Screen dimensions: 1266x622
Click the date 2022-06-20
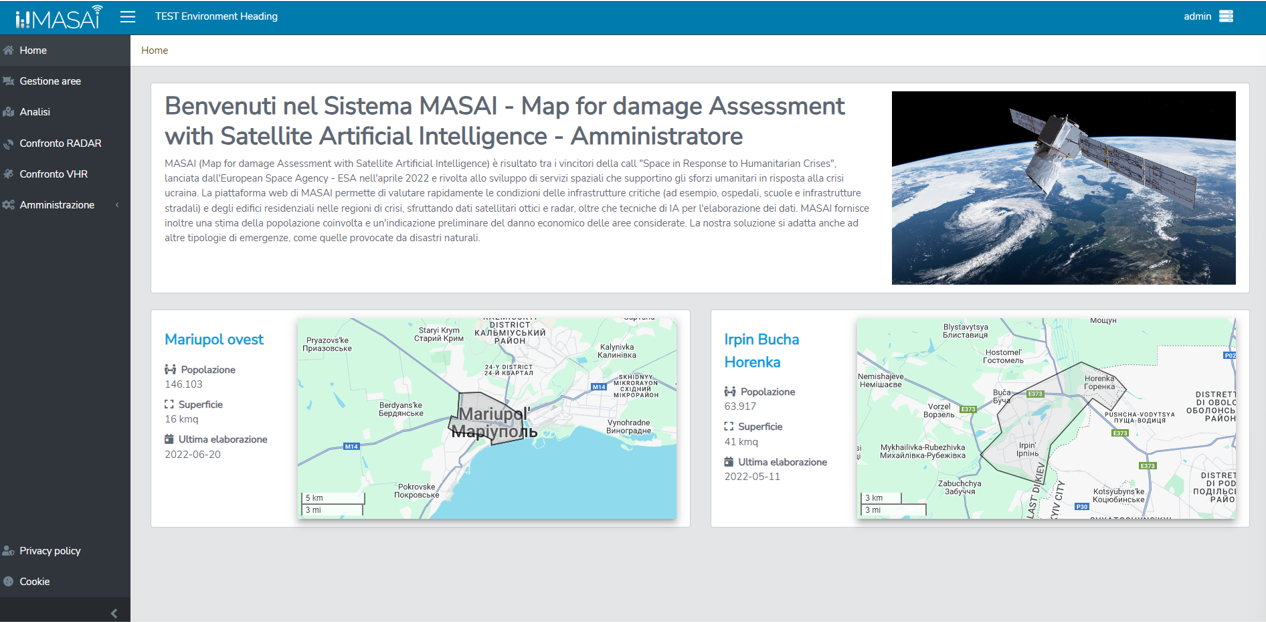pos(193,455)
